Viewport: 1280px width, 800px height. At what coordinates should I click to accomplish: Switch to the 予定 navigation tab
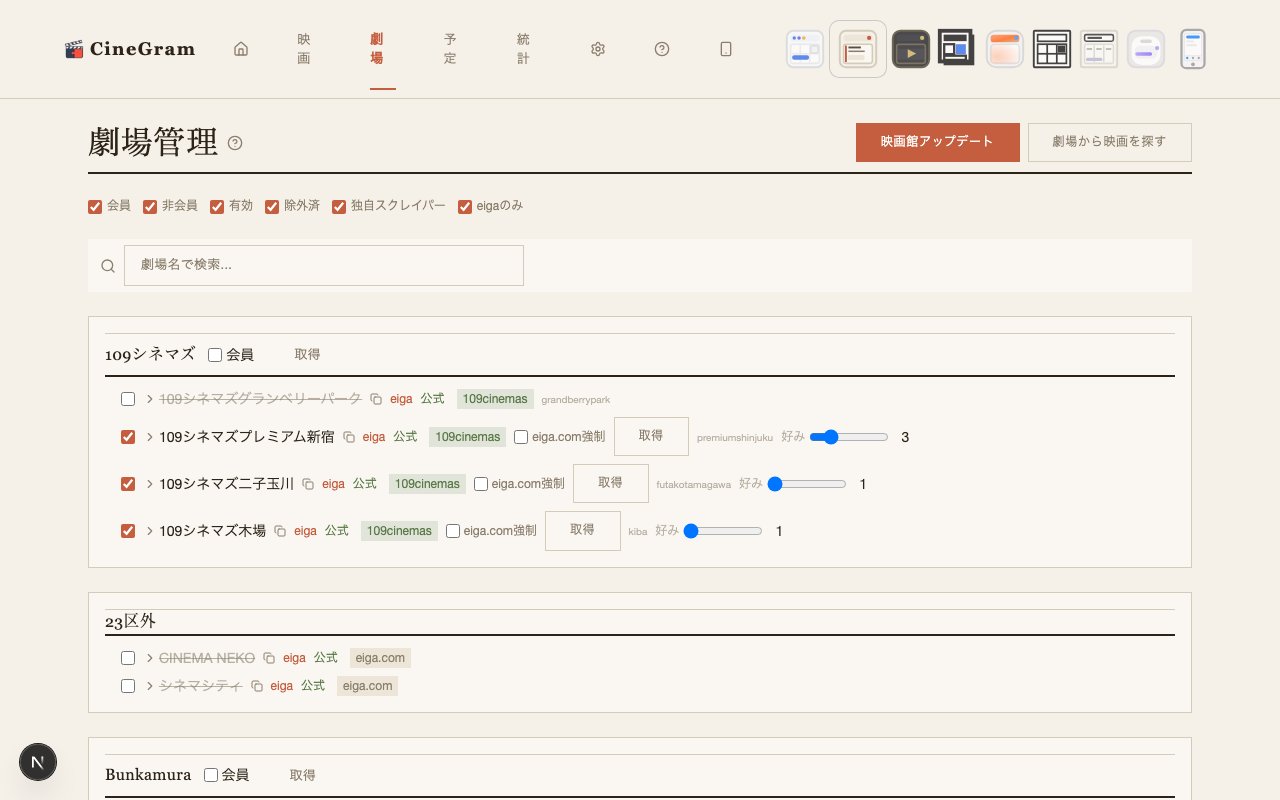click(x=450, y=49)
